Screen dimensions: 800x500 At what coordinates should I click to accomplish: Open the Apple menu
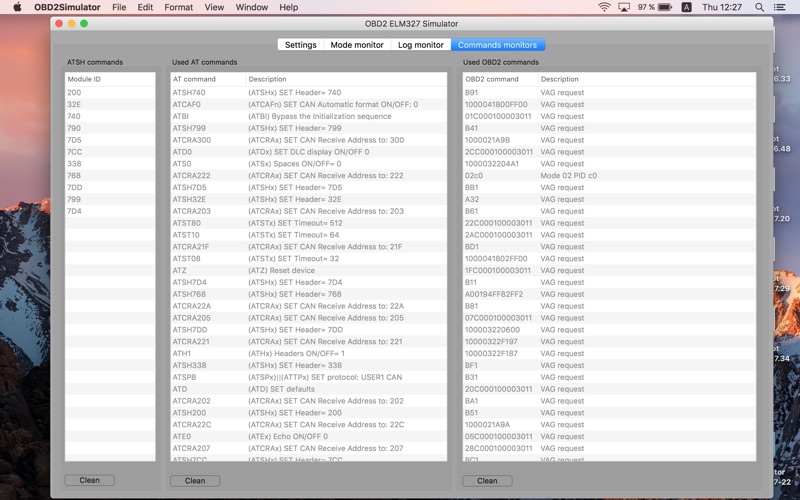coord(17,7)
